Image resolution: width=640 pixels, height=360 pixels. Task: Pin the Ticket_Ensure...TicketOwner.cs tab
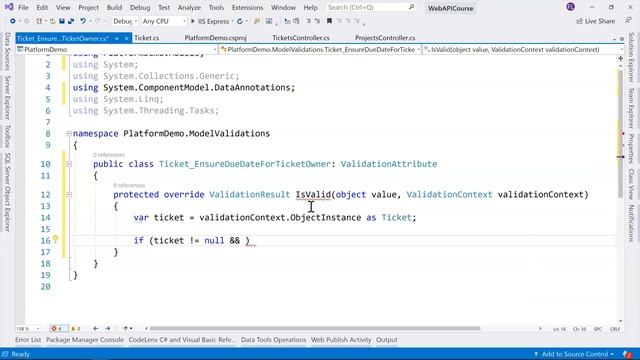click(117, 38)
